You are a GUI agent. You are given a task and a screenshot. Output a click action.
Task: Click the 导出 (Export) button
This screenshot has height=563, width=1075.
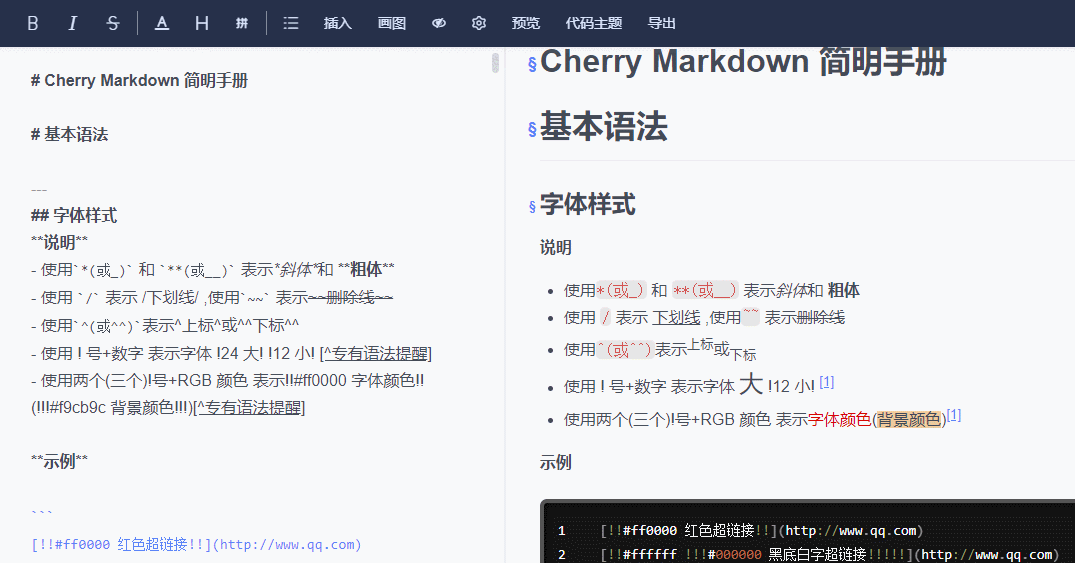pos(662,23)
